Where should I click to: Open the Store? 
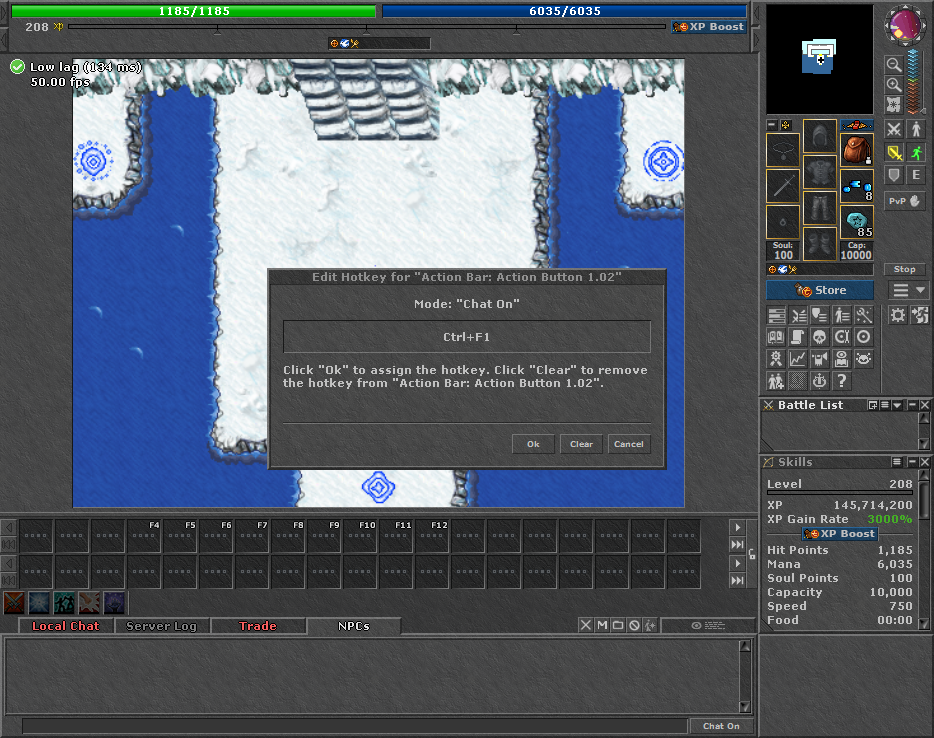click(820, 290)
